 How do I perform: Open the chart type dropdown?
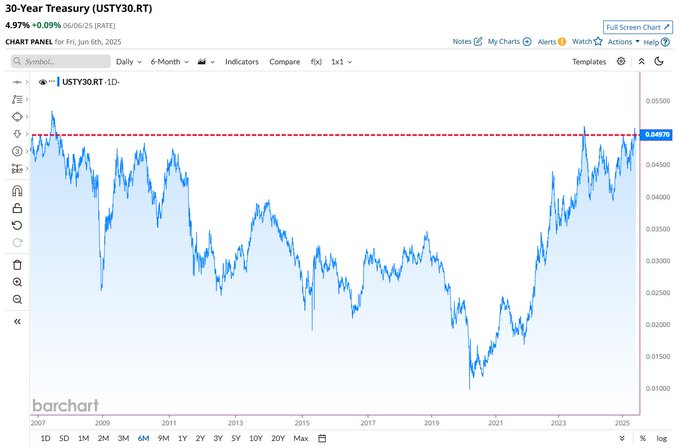click(x=206, y=62)
